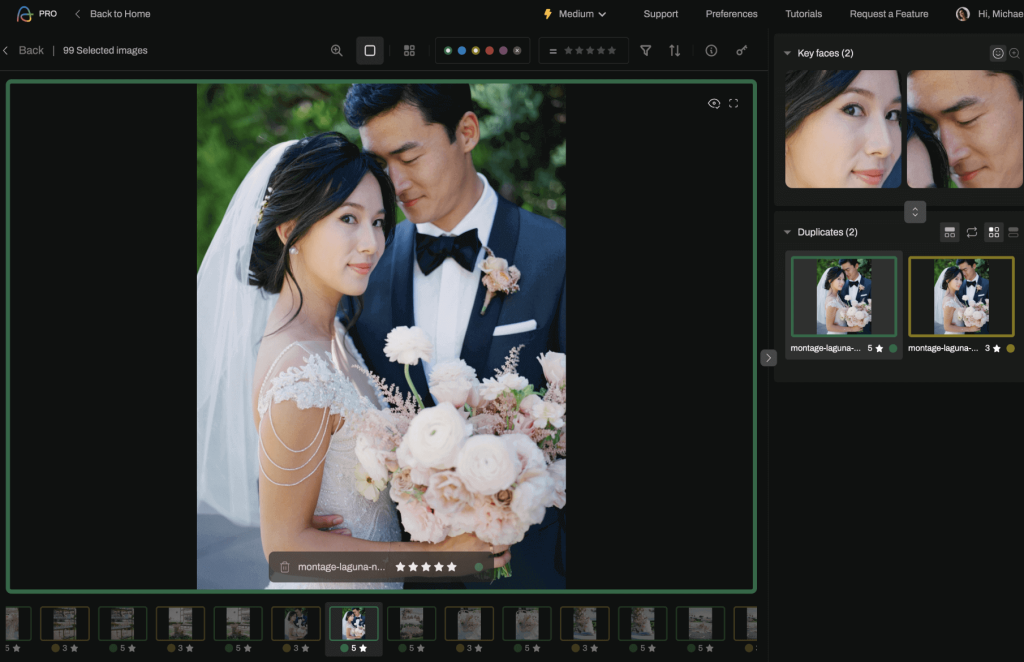
Task: Click the image info icon
Action: pyautogui.click(x=710, y=49)
